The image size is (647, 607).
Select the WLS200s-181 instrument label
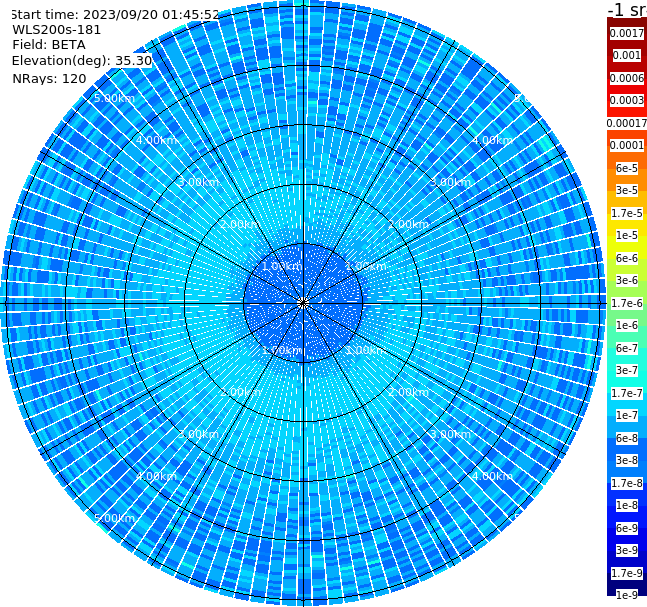[57, 30]
